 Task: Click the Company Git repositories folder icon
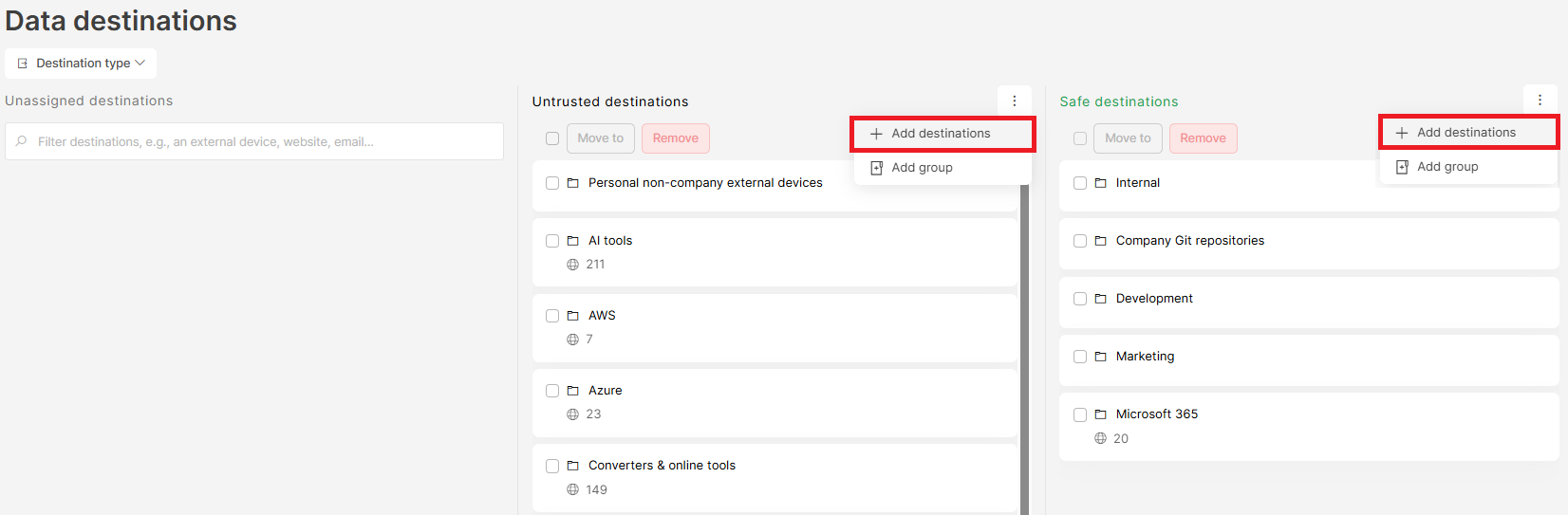[1100, 241]
